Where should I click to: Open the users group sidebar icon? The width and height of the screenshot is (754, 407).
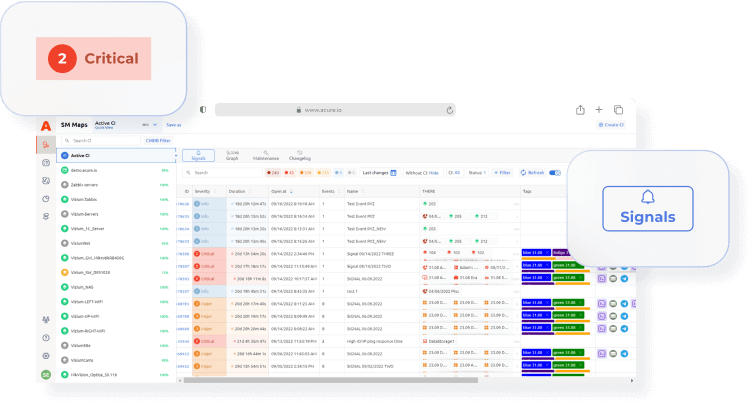pos(46,320)
